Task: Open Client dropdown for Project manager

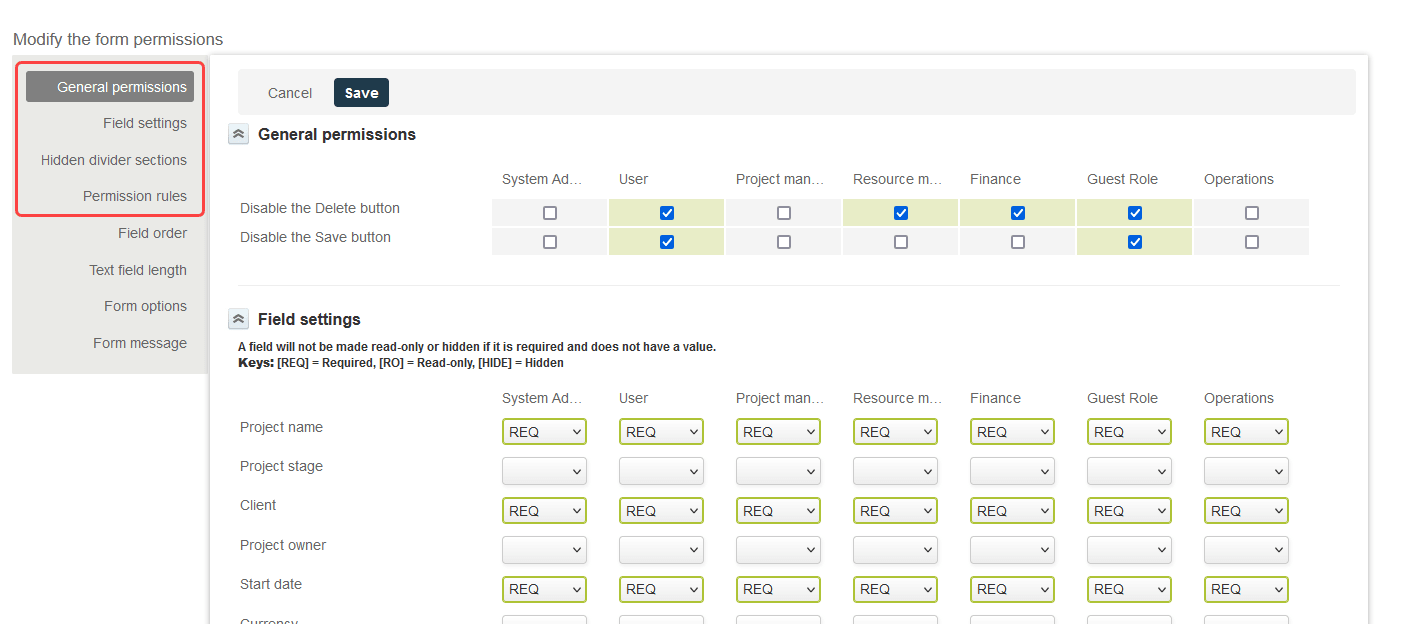Action: 778,511
